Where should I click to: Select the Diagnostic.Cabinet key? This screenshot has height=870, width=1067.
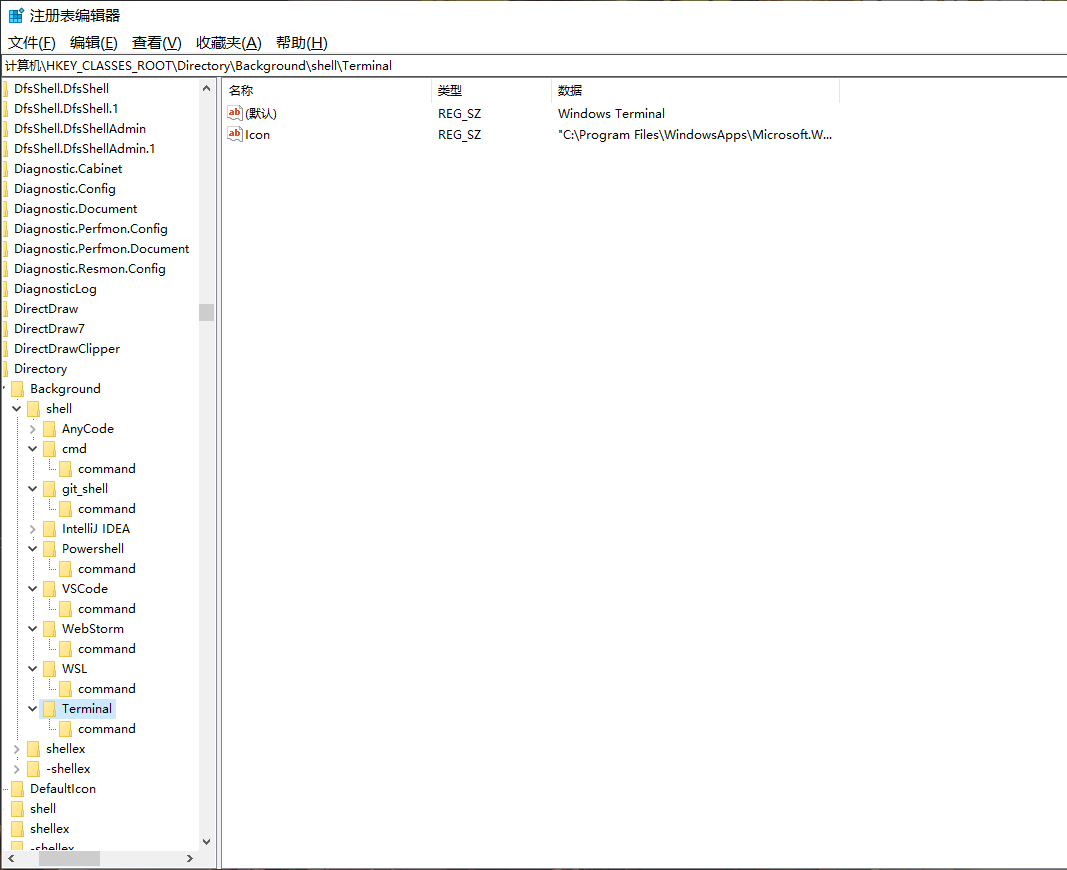[x=68, y=169]
